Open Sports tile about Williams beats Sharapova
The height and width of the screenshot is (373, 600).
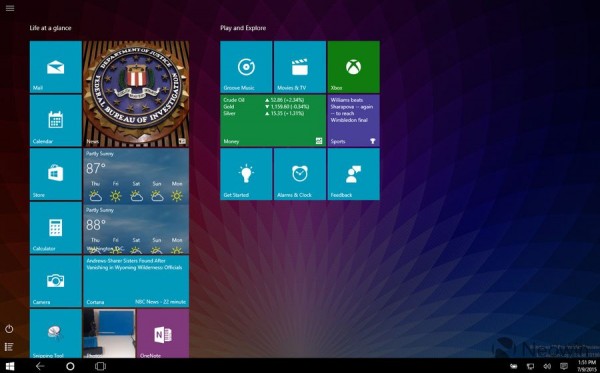click(x=354, y=121)
